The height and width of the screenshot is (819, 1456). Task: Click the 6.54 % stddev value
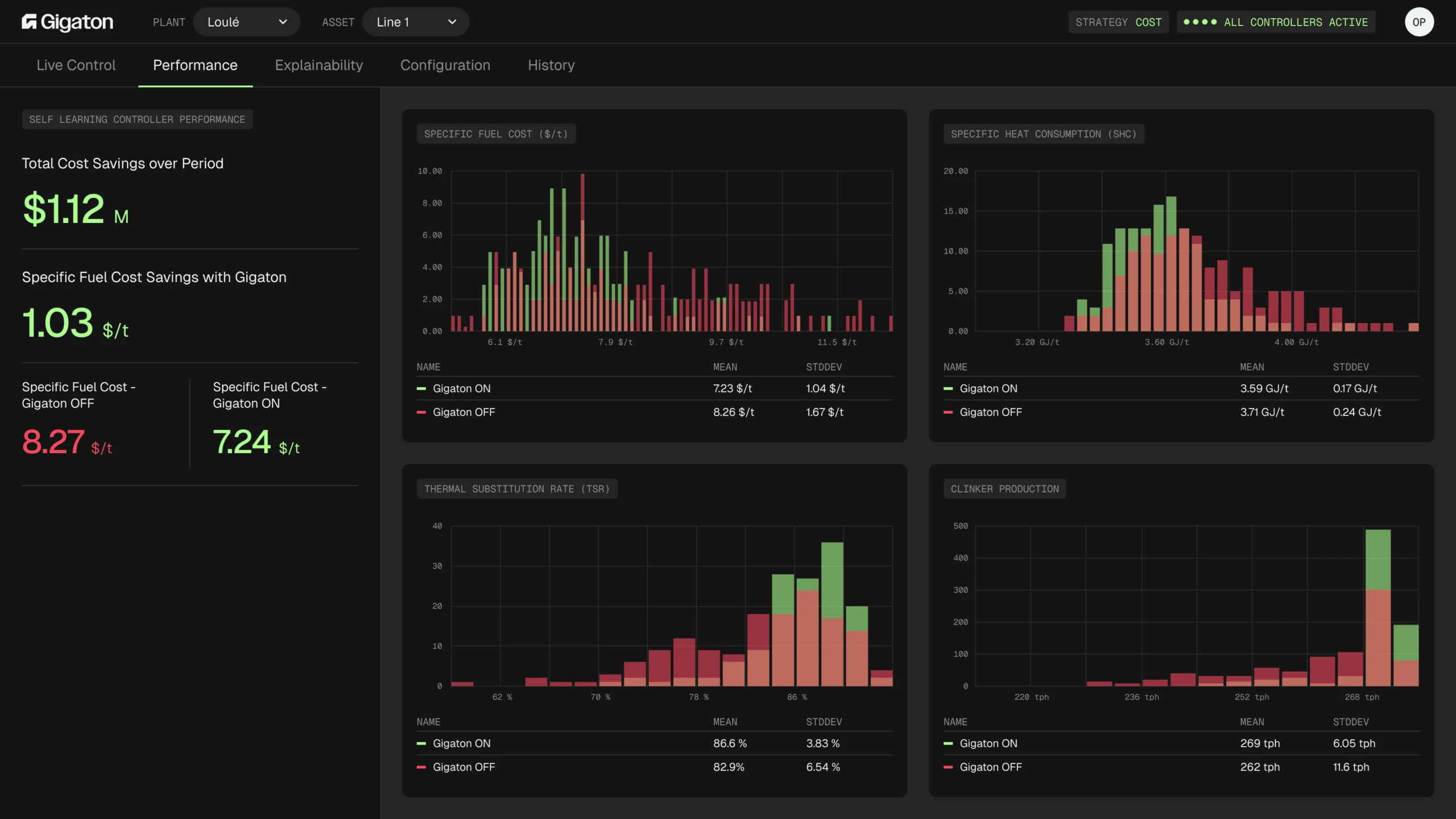pos(823,767)
